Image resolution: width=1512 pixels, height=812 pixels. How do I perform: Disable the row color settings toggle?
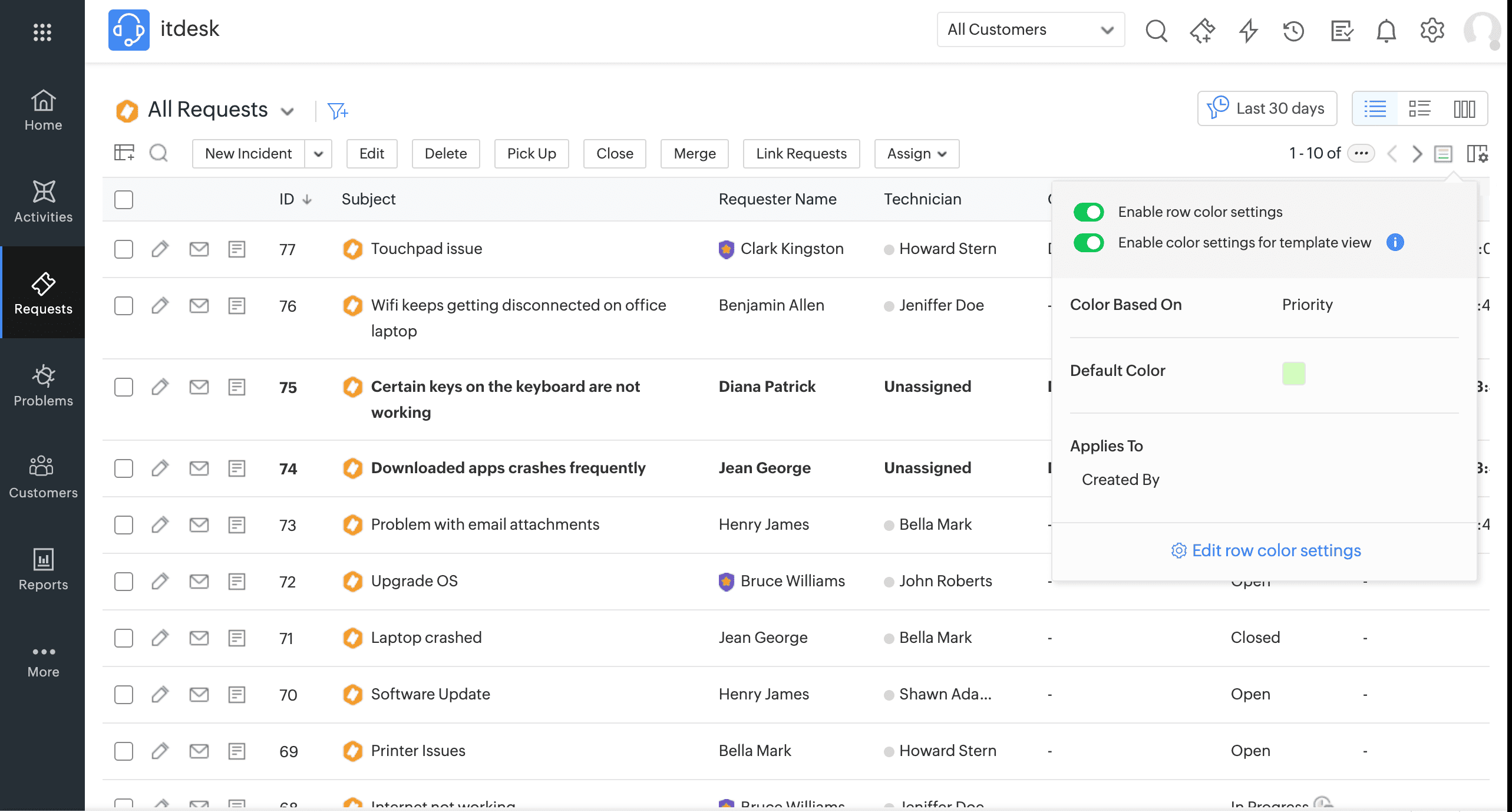pyautogui.click(x=1088, y=212)
